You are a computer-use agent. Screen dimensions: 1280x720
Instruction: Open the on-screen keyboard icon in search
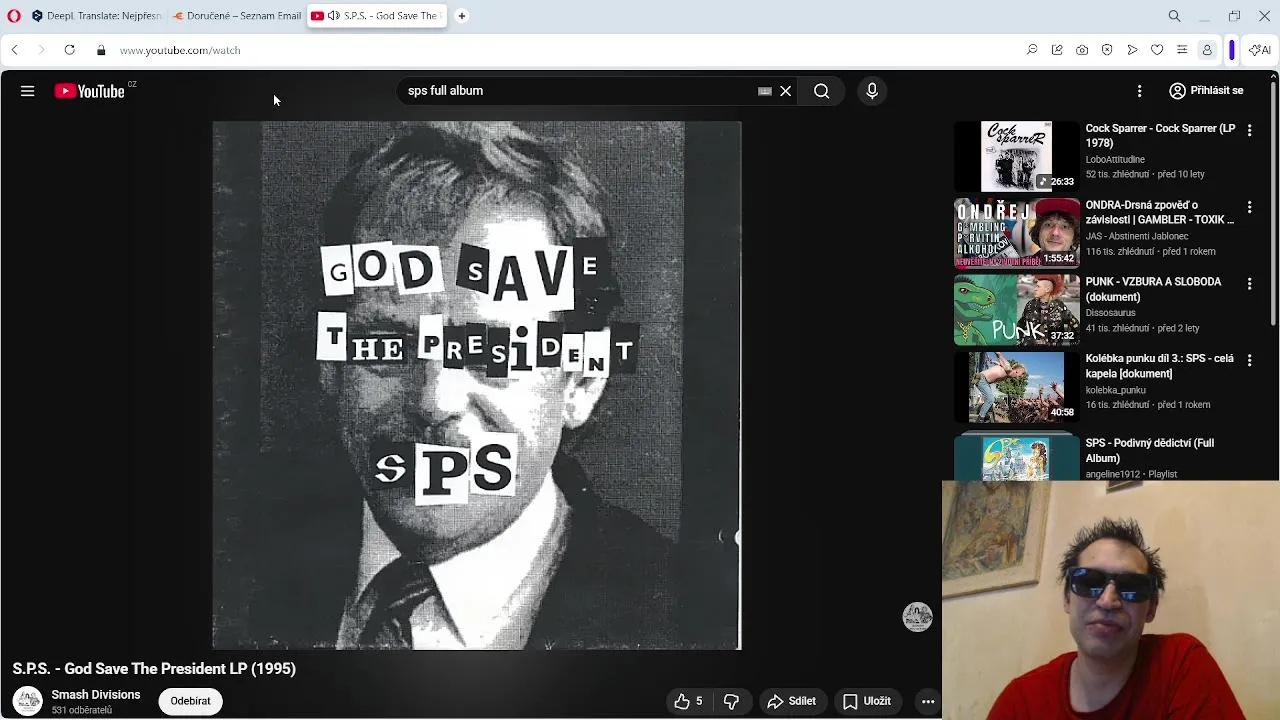765,91
